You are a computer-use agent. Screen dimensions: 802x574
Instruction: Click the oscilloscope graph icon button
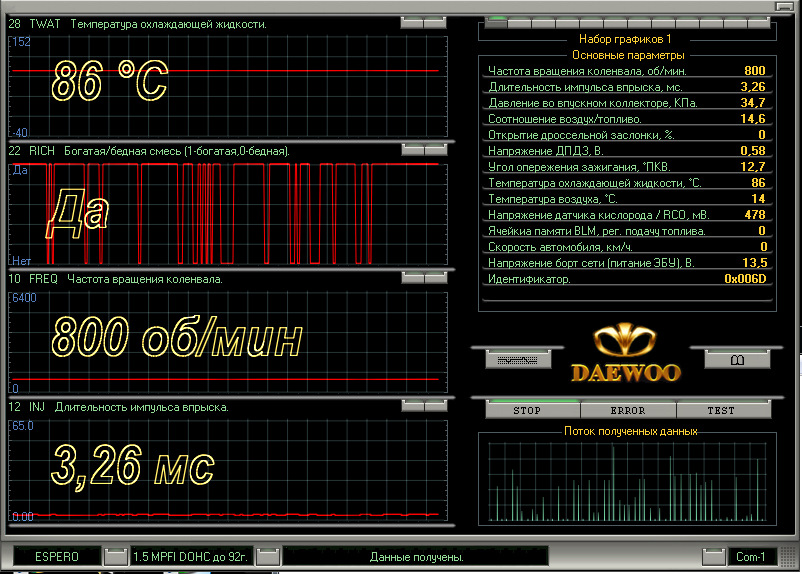pyautogui.click(x=518, y=360)
